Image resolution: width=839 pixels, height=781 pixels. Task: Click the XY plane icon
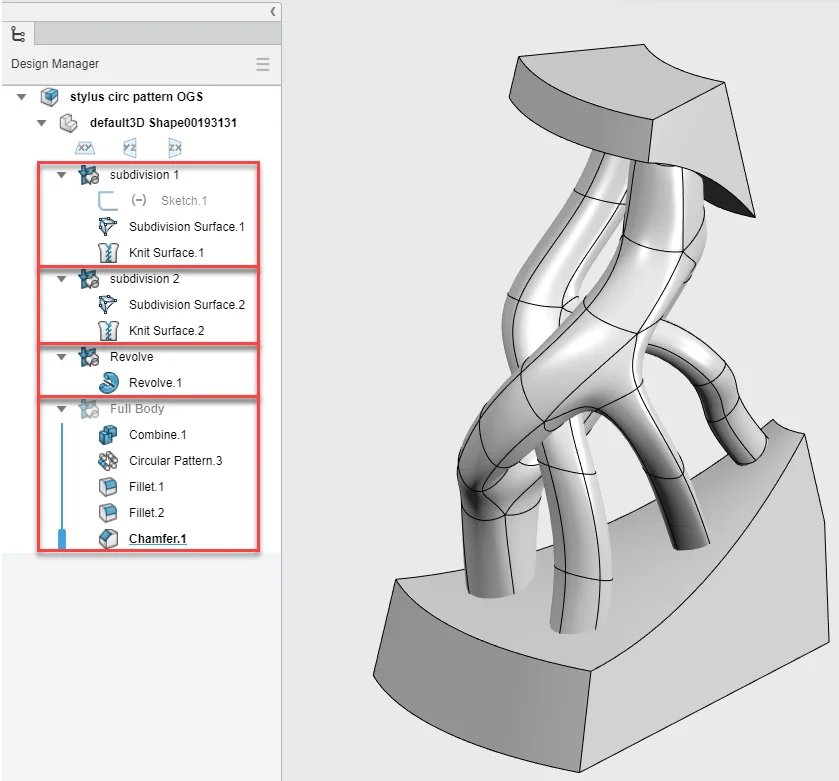click(85, 148)
